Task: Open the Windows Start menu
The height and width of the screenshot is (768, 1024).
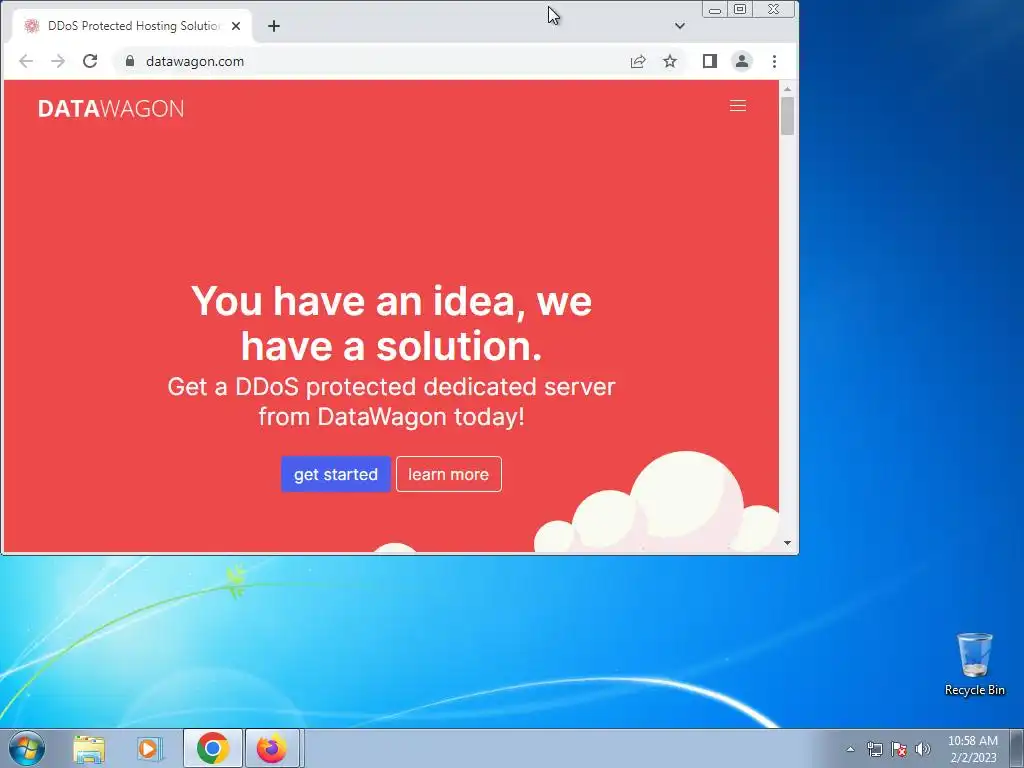Action: point(27,748)
